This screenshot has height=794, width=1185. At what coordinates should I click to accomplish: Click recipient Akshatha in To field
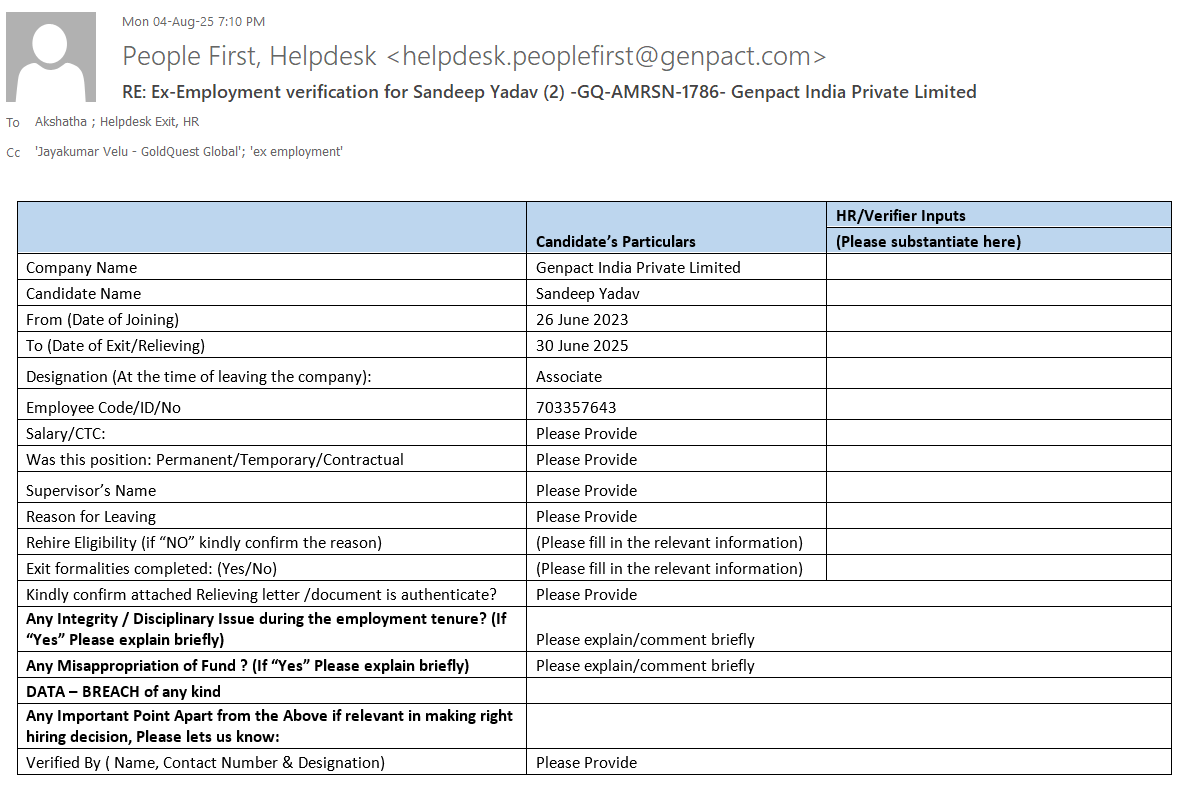coord(59,122)
